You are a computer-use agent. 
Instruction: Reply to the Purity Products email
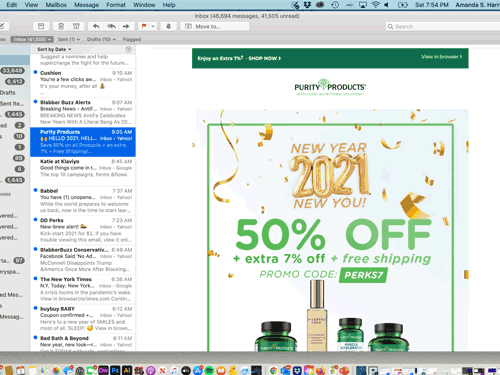coord(96,26)
